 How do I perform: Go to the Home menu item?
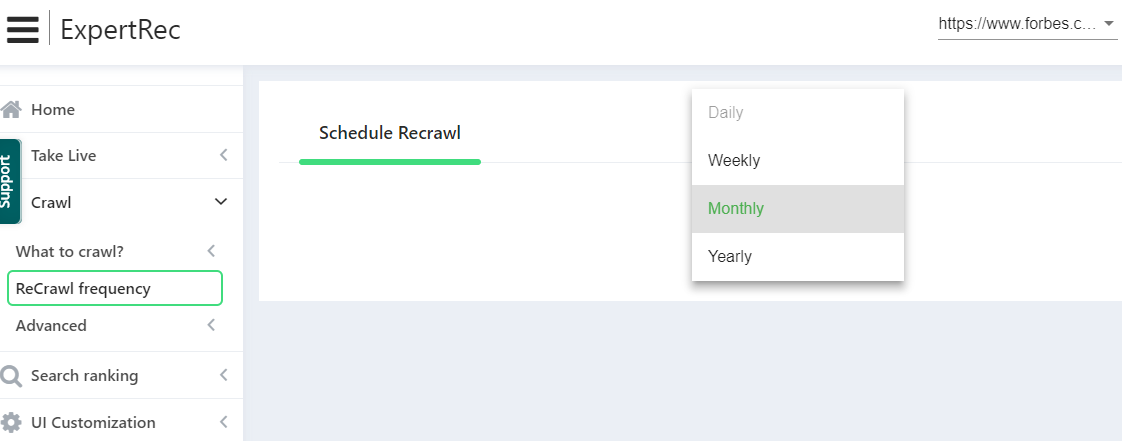coord(53,109)
